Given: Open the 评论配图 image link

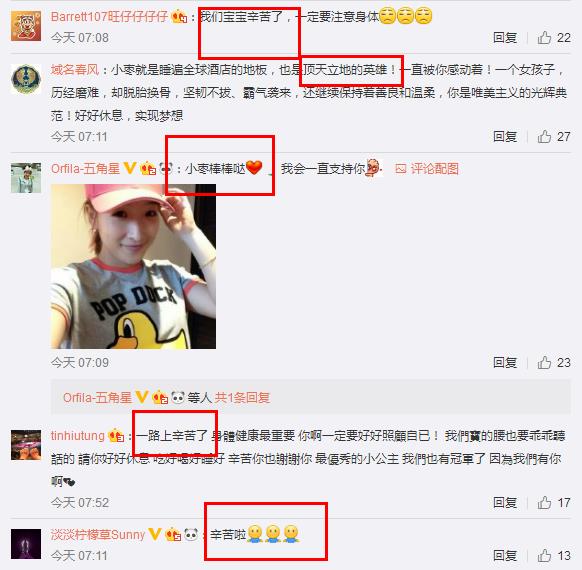Looking at the screenshot, I should [427, 169].
